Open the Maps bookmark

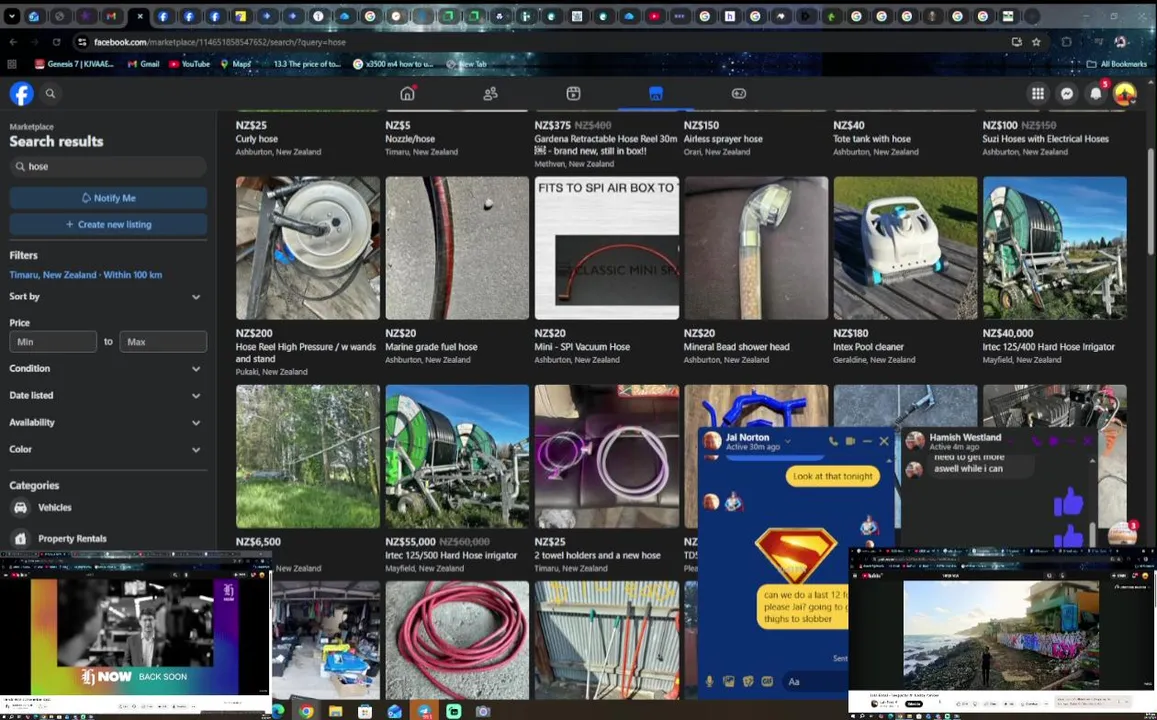coord(235,64)
